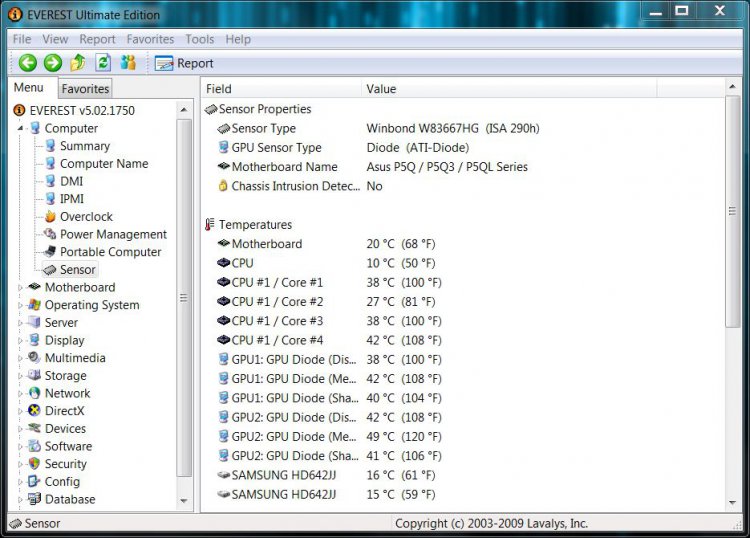This screenshot has height=538, width=750.
Task: Click scroll-down arrow of the details pane
Action: (732, 502)
